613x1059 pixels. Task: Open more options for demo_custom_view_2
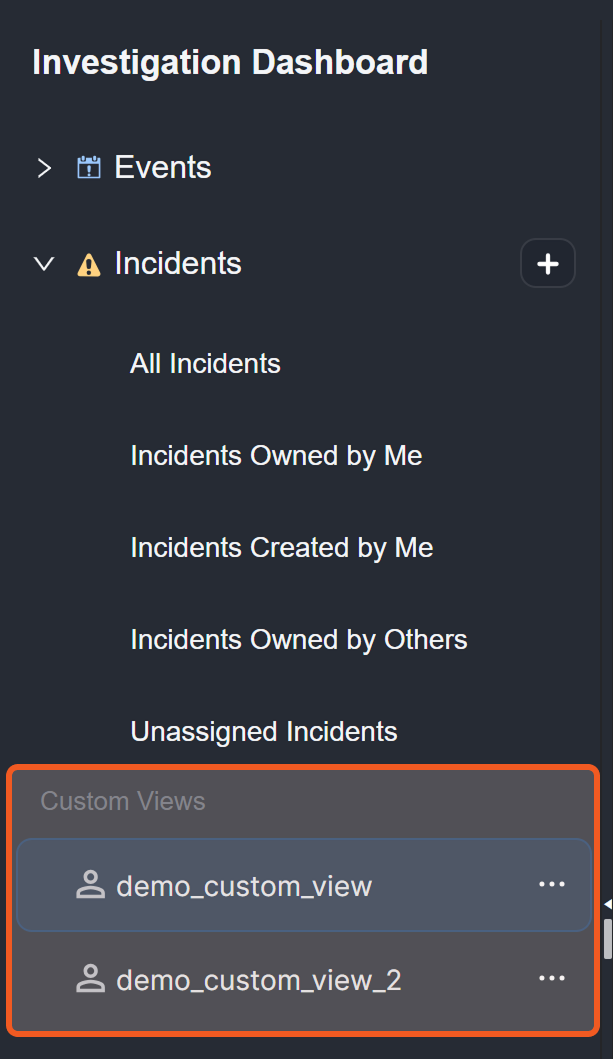pos(552,978)
